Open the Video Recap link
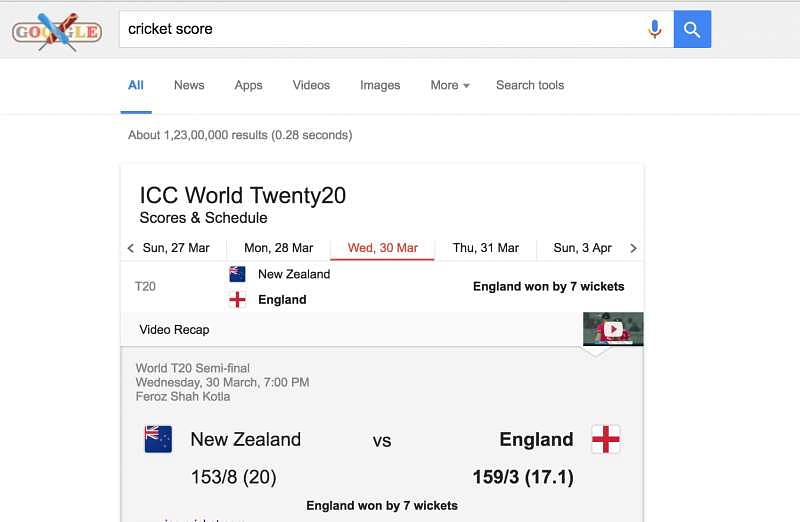 tap(175, 329)
